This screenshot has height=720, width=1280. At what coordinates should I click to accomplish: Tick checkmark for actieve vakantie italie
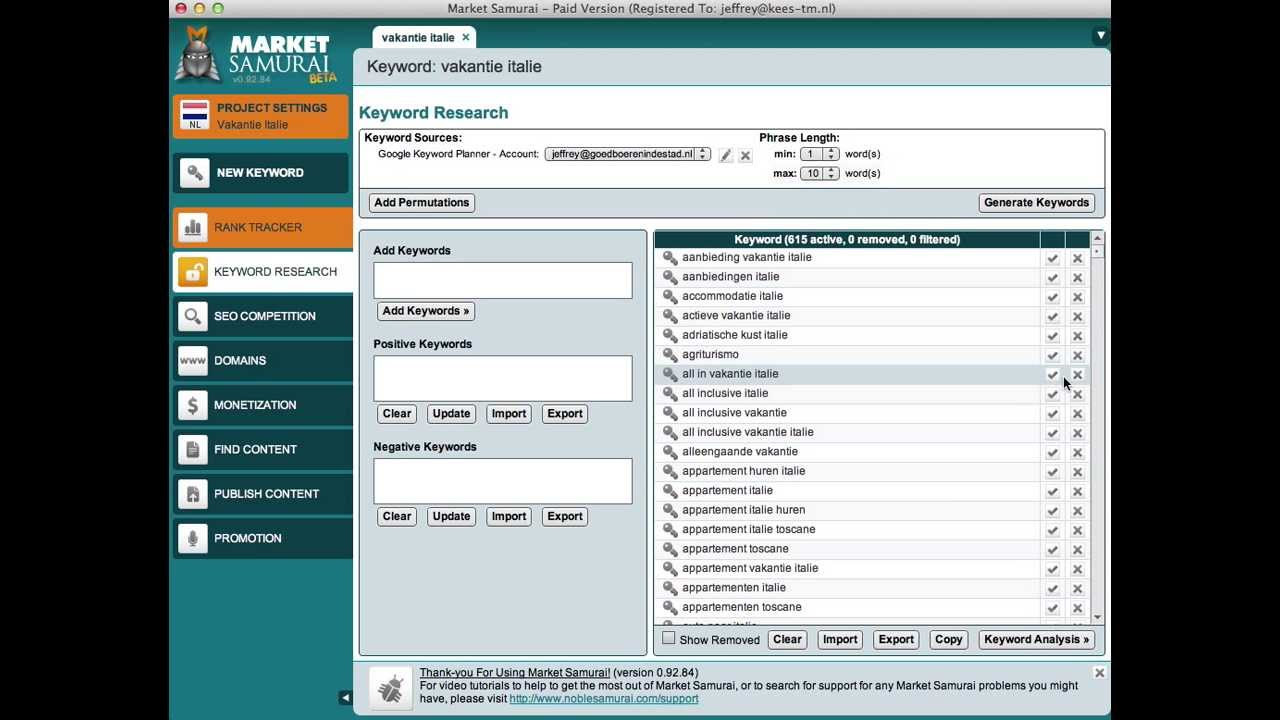[1052, 317]
